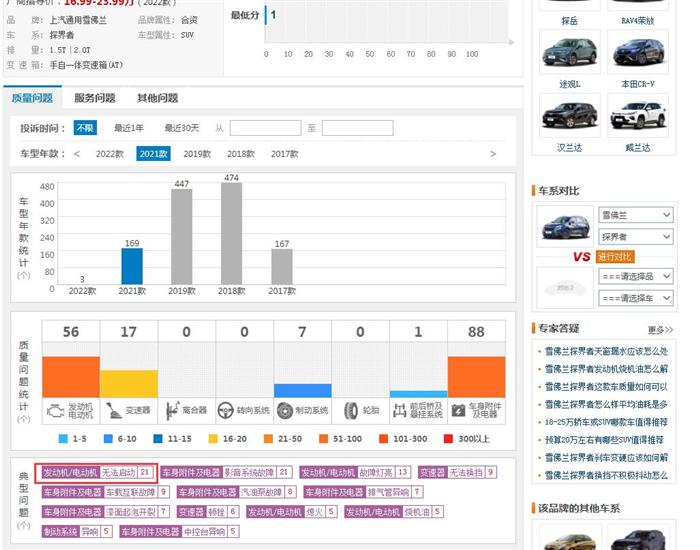Image resolution: width=700 pixels, height=550 pixels.
Task: Click the 汽油泵故障 8 tag
Action: 237,492
